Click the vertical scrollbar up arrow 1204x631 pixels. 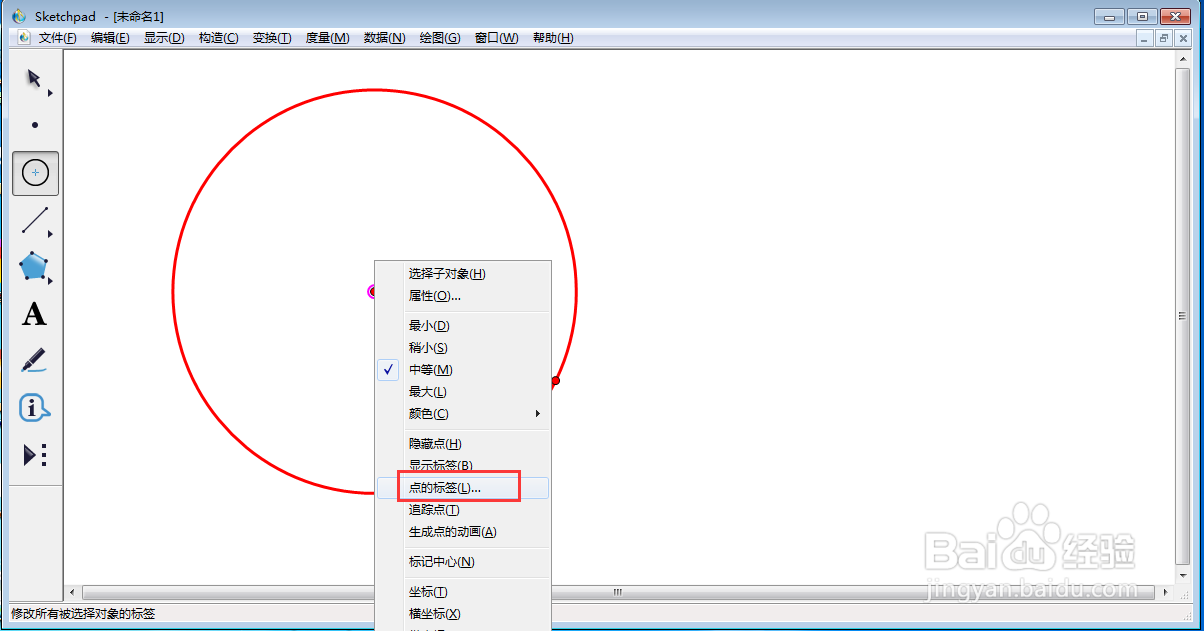coord(1183,57)
